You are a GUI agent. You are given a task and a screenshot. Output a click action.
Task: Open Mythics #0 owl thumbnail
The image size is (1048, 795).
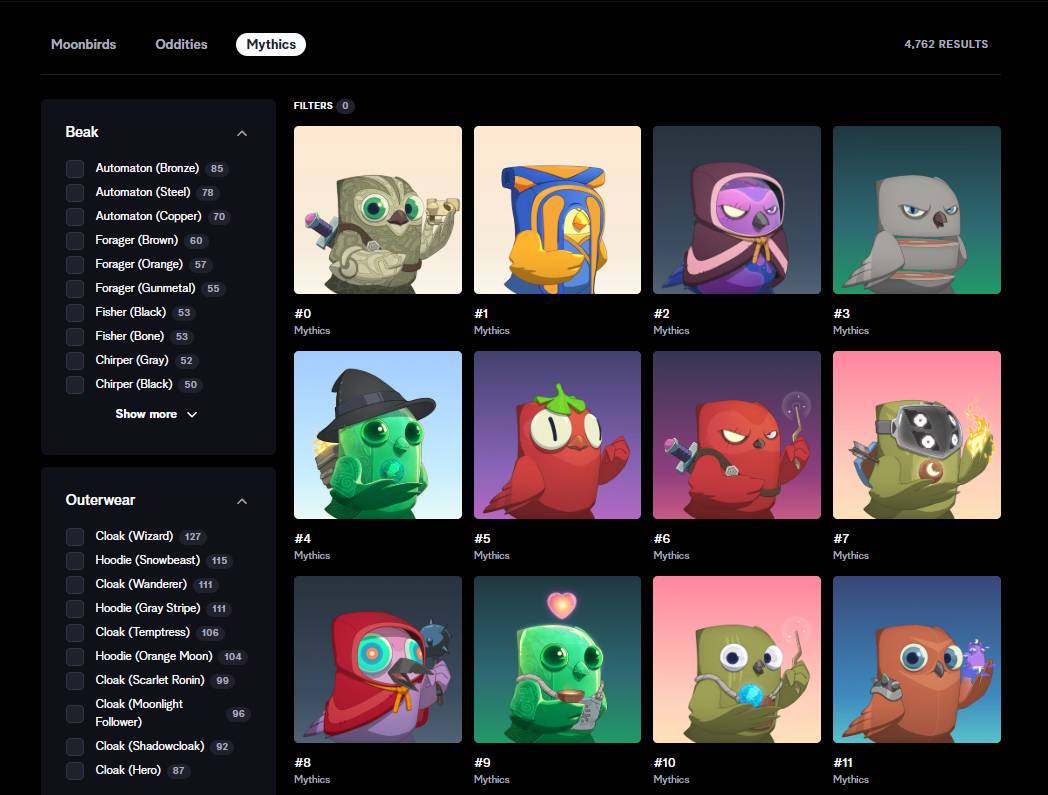coord(377,210)
